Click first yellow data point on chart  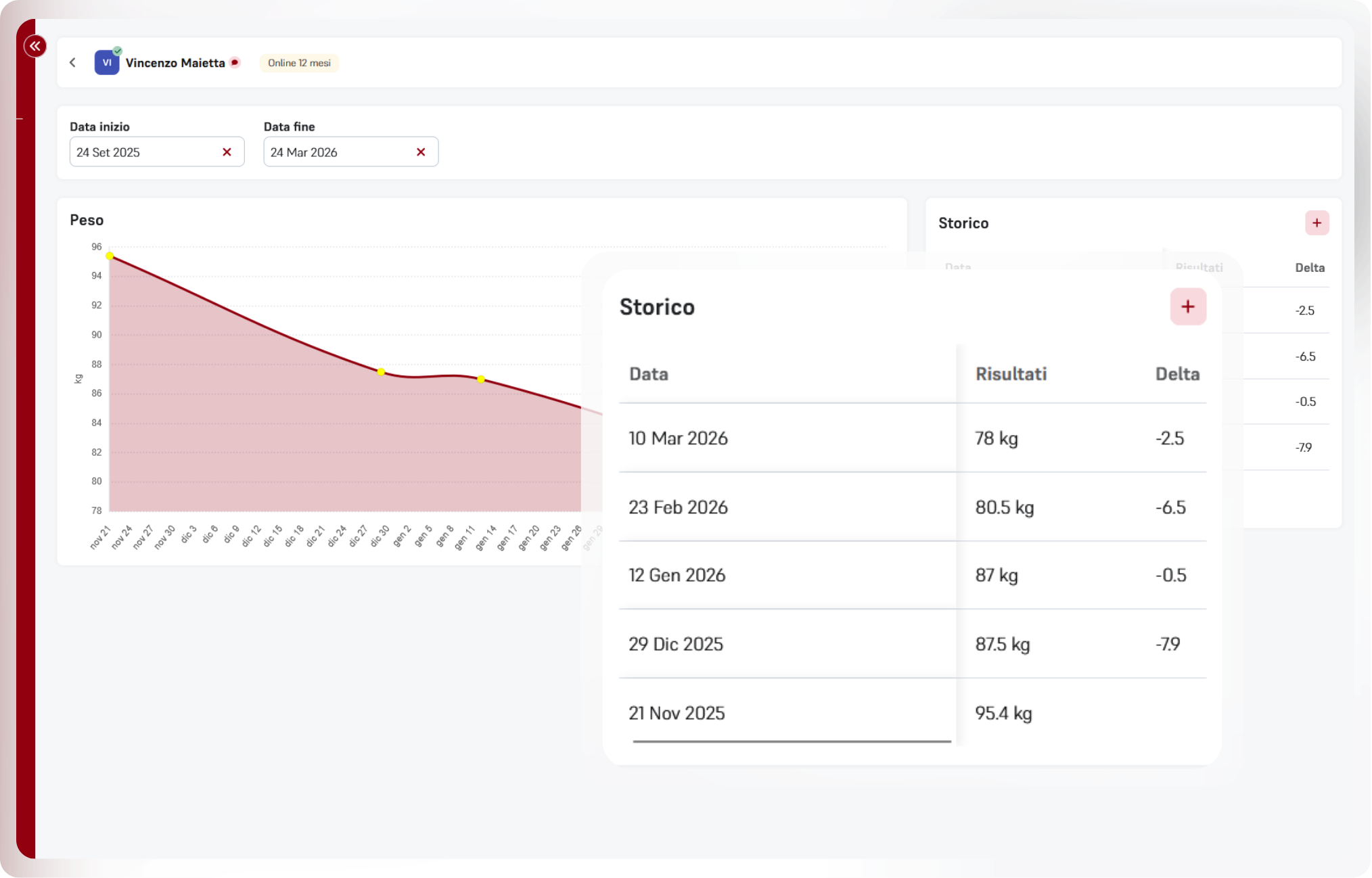110,256
